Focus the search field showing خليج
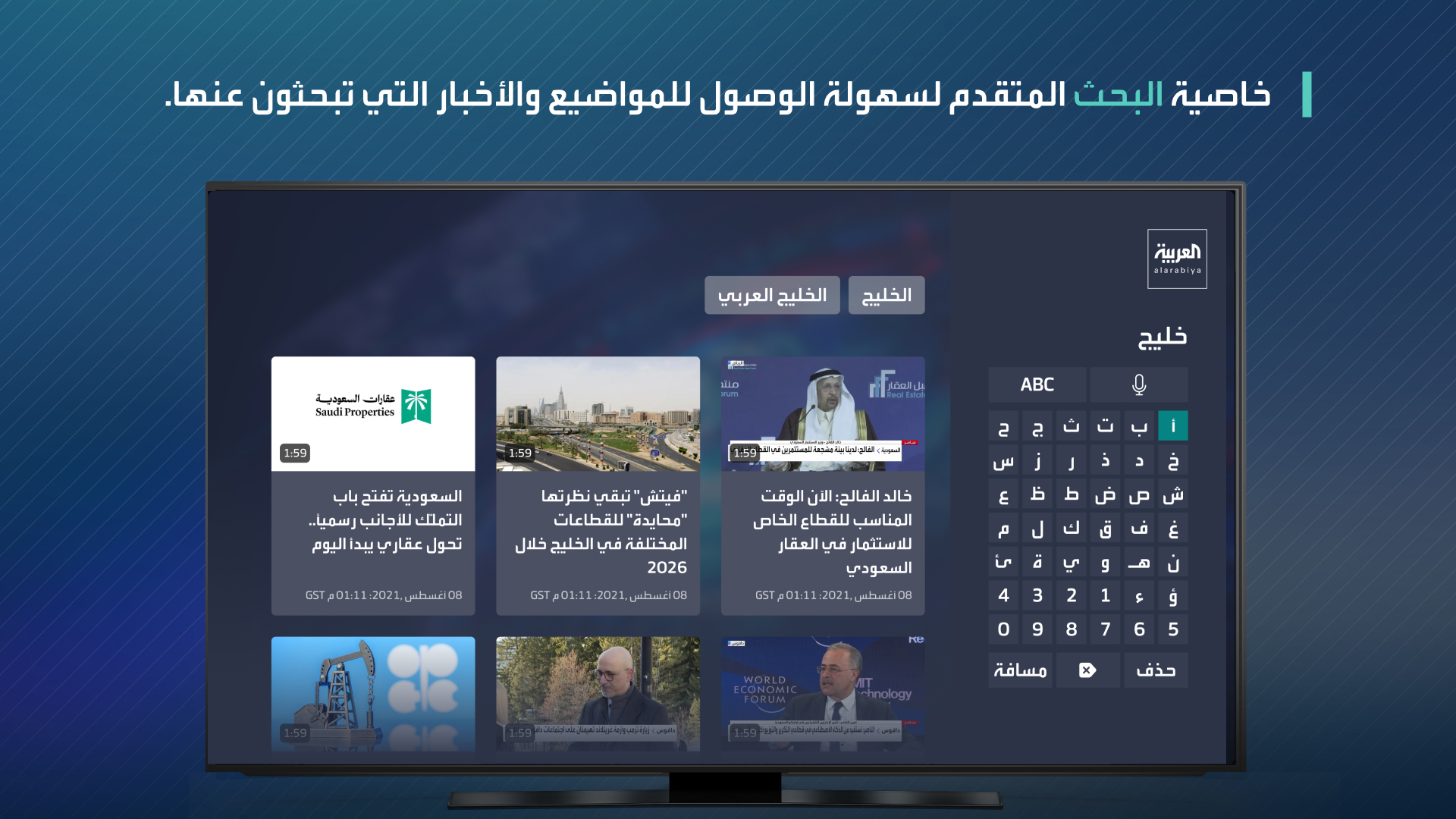This screenshot has width=1456, height=819. tap(1163, 338)
